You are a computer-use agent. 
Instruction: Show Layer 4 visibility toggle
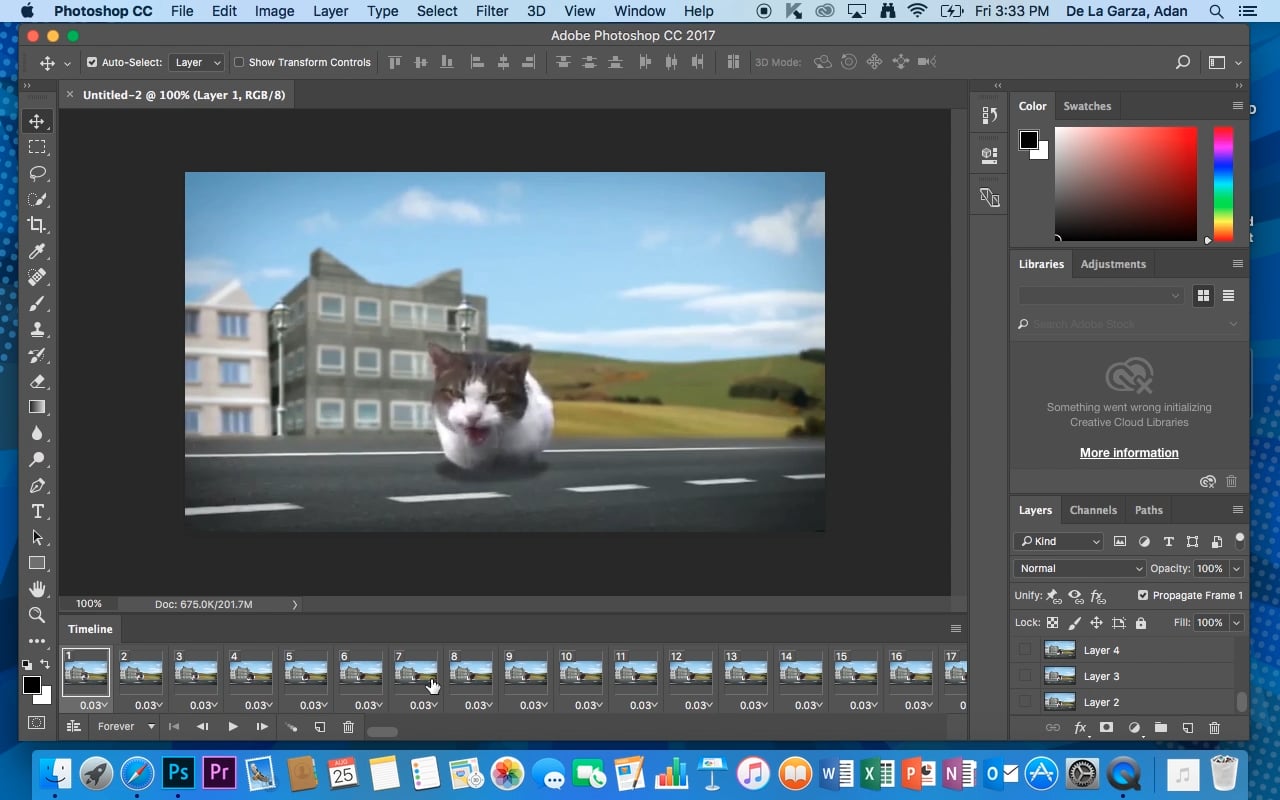(1025, 650)
